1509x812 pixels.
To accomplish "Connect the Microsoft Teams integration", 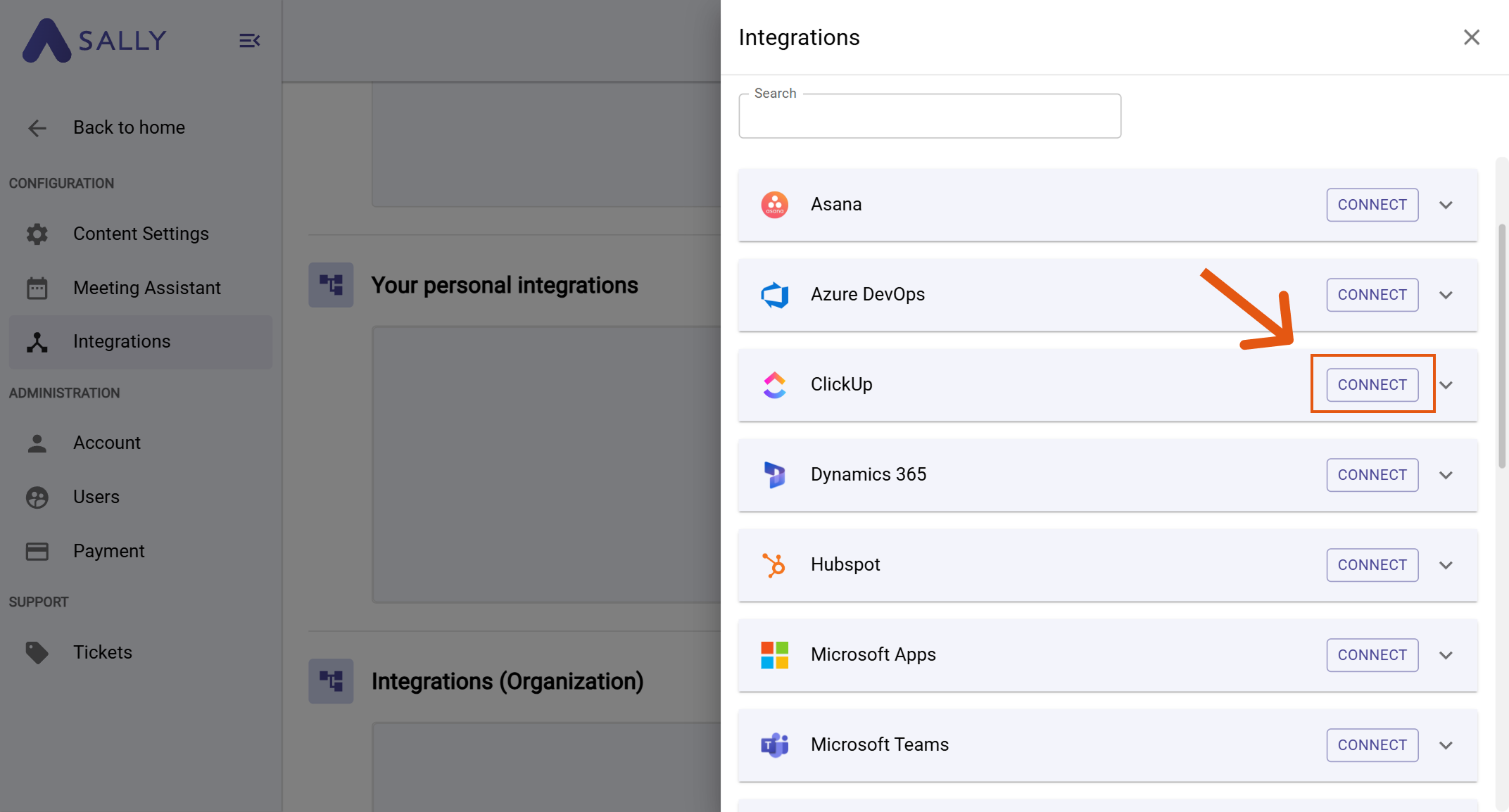I will 1372,745.
